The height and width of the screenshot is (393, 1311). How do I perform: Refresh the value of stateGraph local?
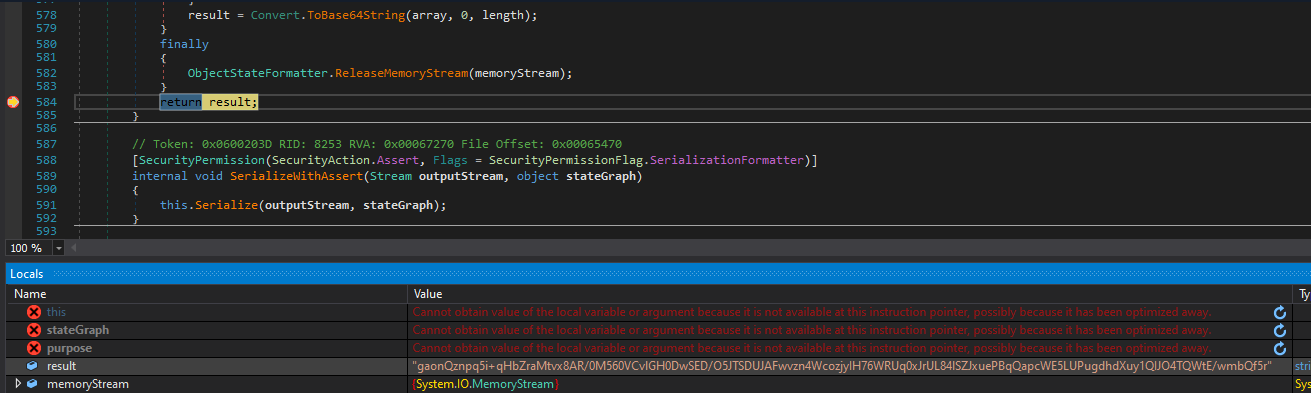(x=1279, y=330)
